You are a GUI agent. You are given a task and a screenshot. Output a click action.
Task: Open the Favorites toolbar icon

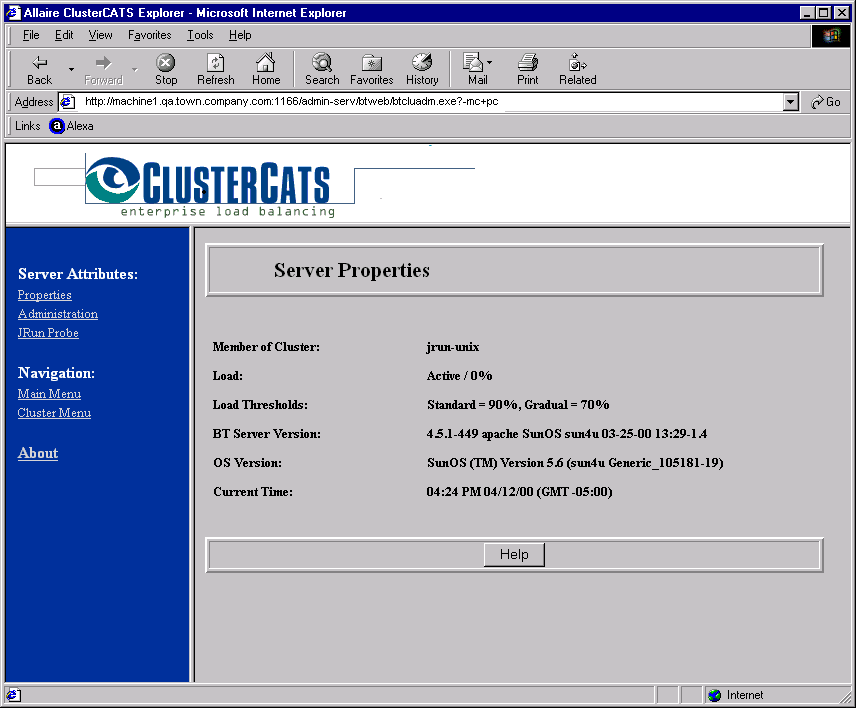pos(372,63)
